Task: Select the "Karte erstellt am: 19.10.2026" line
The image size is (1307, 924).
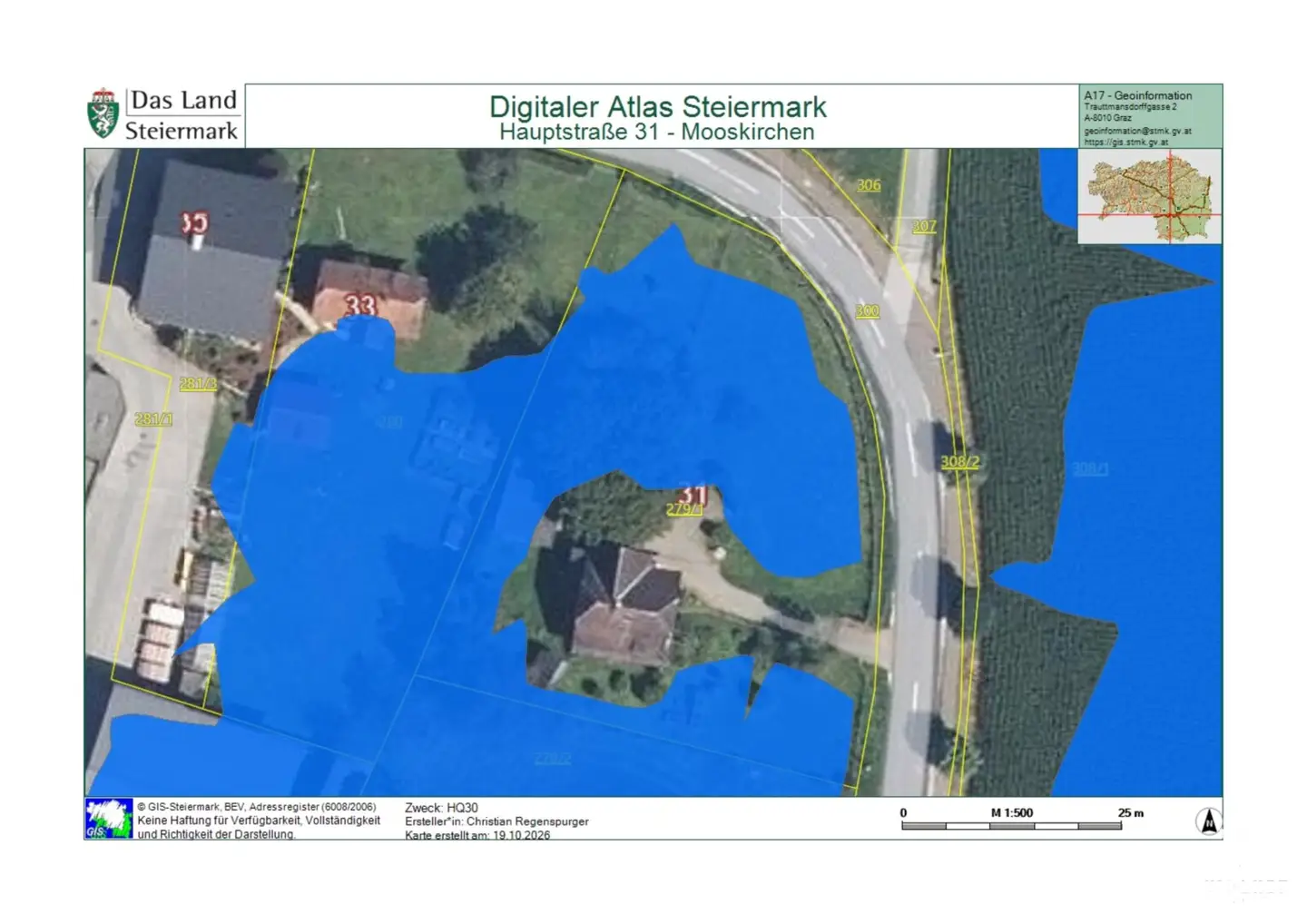Action: coord(477,834)
